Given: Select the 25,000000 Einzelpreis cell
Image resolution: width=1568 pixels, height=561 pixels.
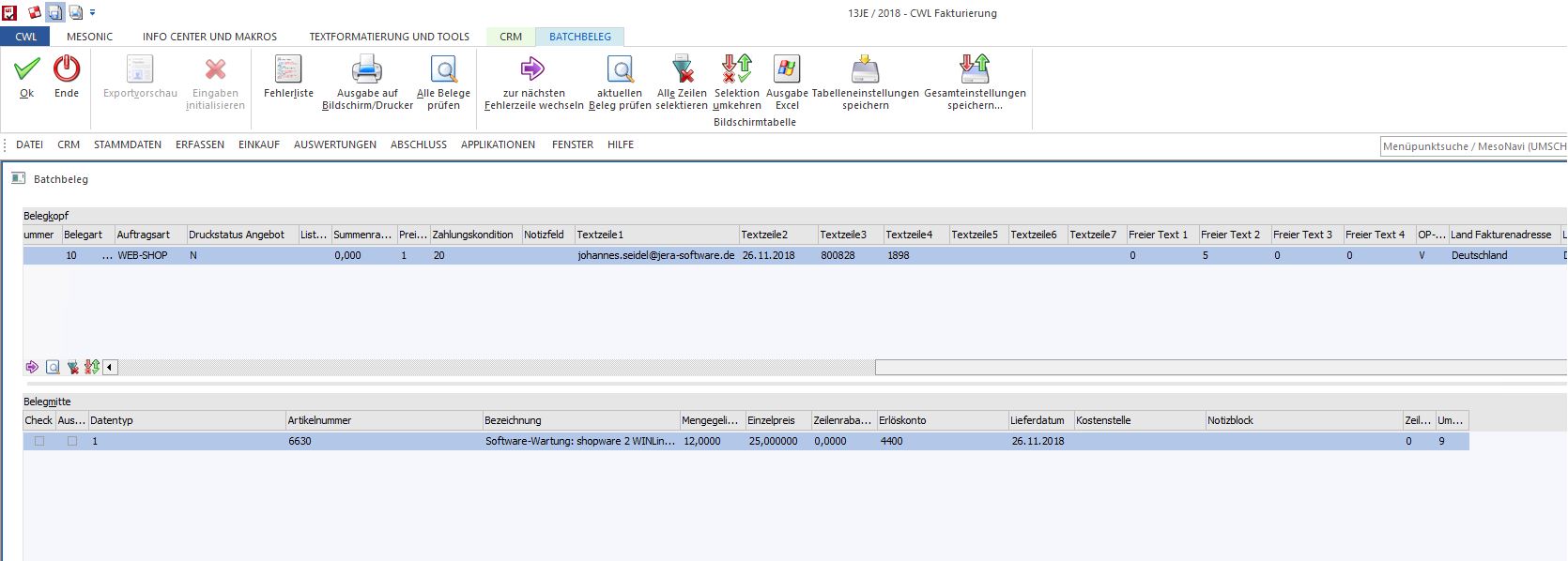Looking at the screenshot, I should tap(777, 441).
